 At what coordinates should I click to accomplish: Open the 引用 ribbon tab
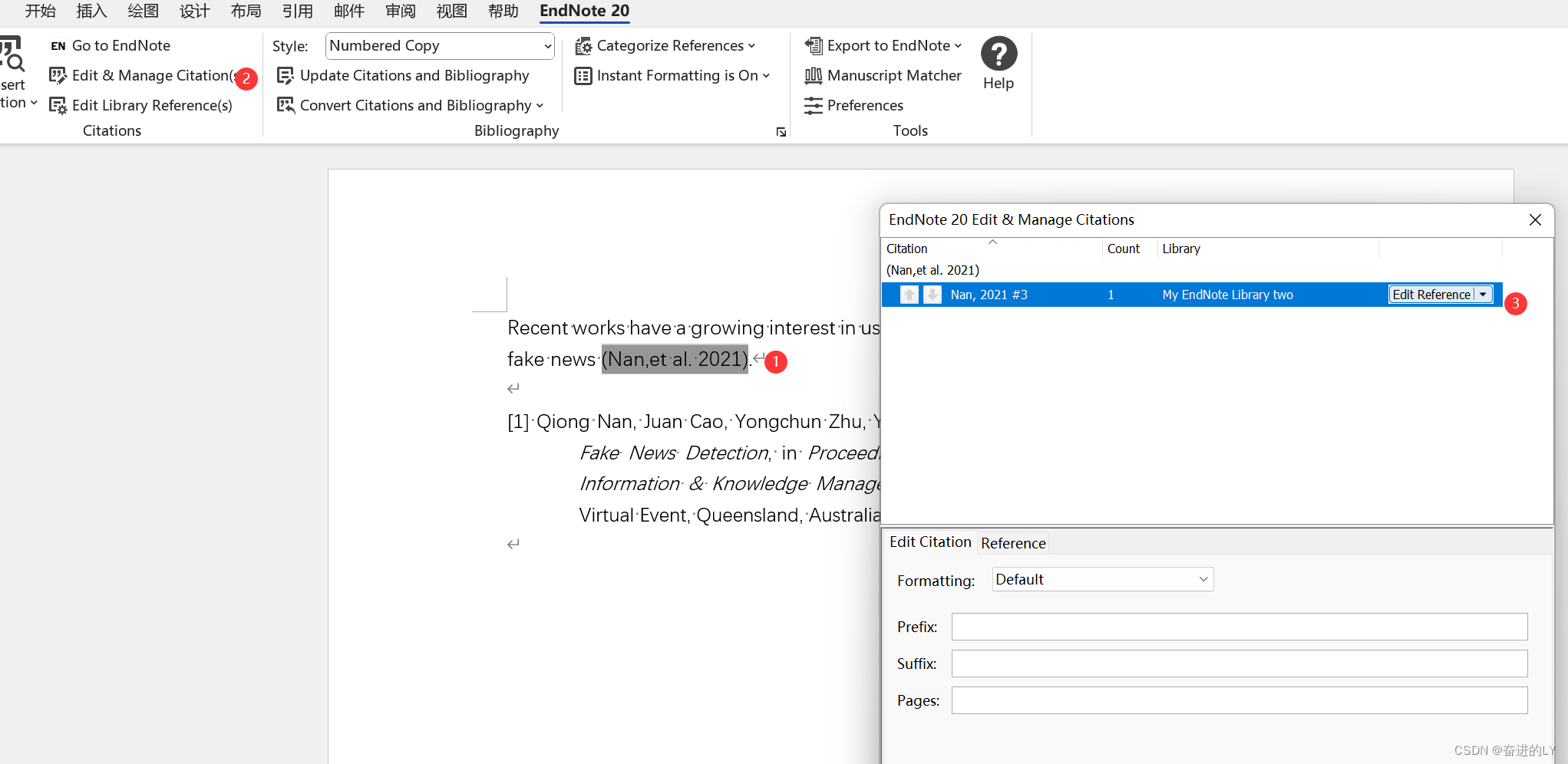pos(297,11)
